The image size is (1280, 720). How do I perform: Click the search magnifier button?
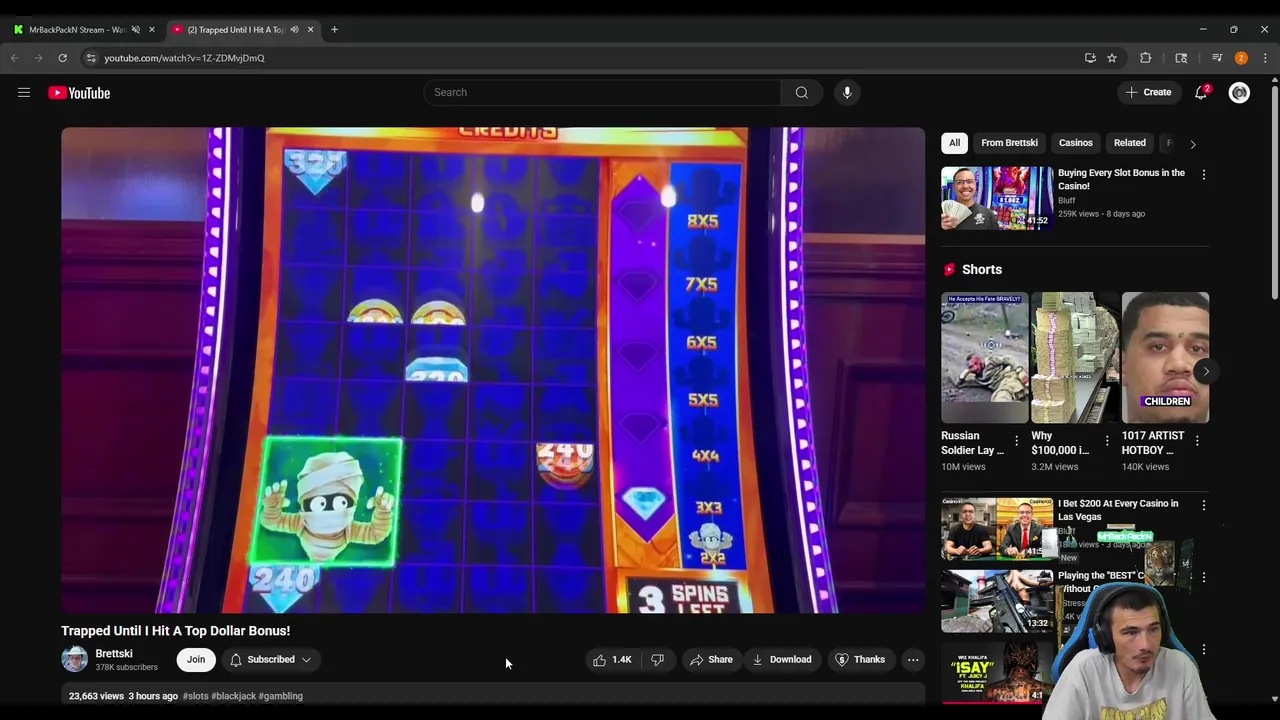click(802, 92)
